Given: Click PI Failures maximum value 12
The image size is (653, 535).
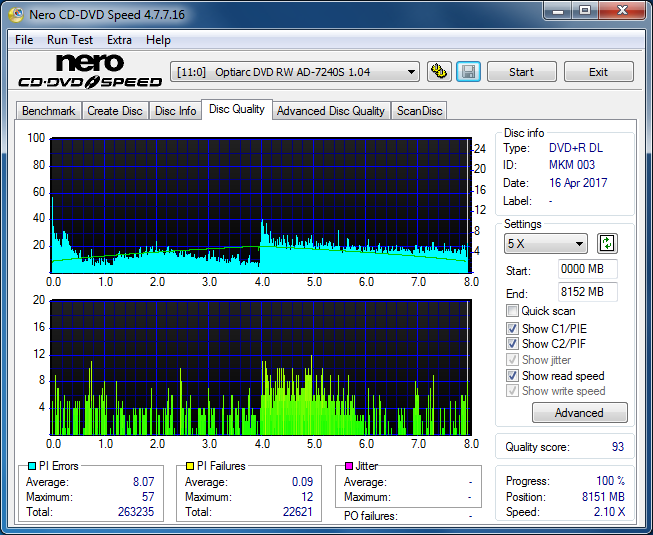Looking at the screenshot, I should tap(307, 497).
